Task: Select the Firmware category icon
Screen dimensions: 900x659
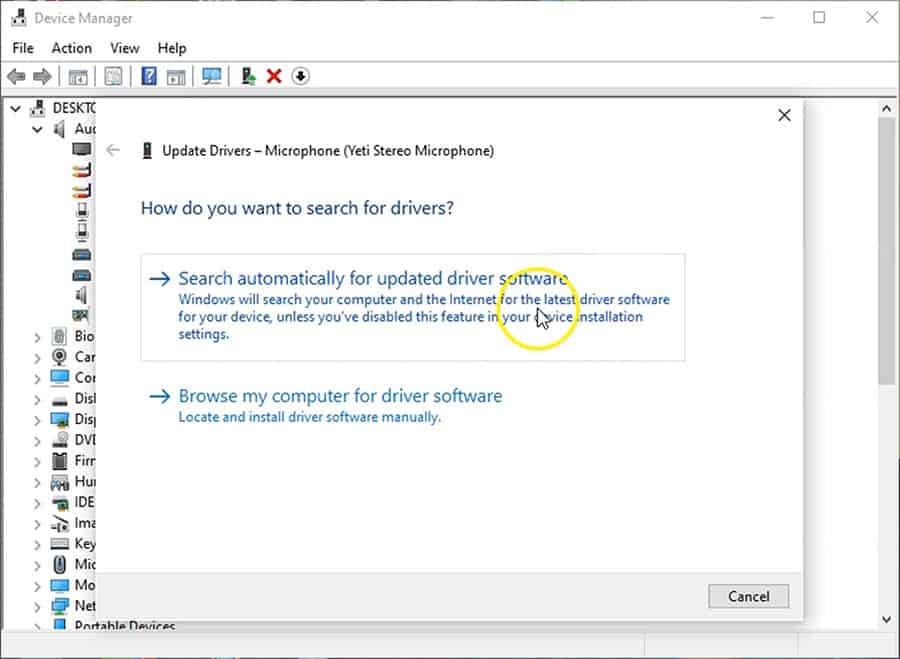Action: tap(59, 460)
